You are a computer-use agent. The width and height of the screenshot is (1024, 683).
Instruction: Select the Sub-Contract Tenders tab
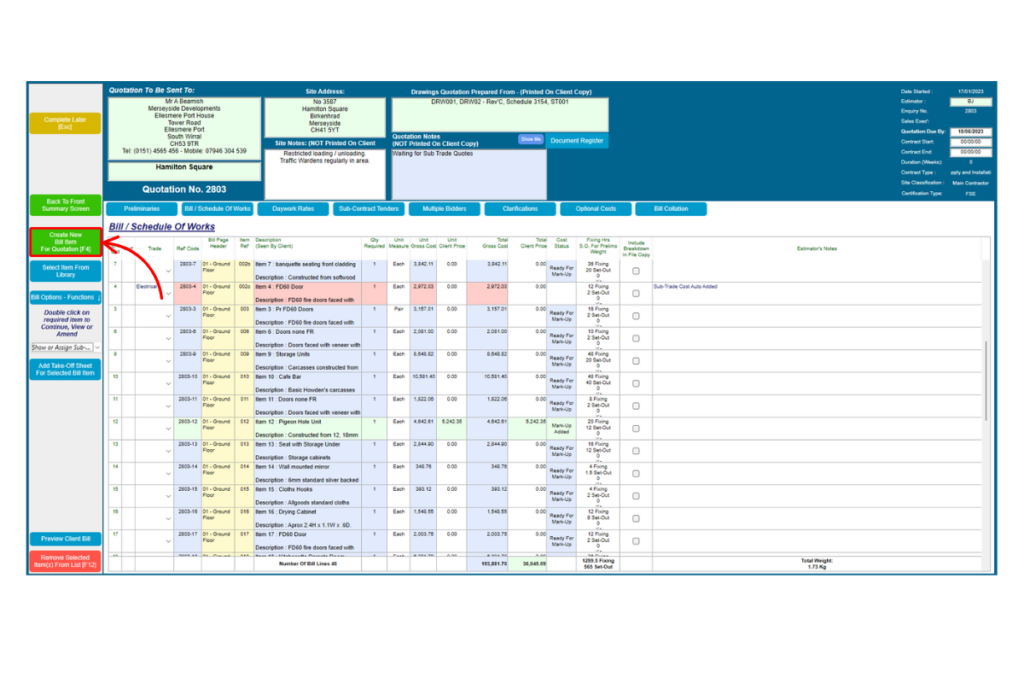[x=368, y=209]
